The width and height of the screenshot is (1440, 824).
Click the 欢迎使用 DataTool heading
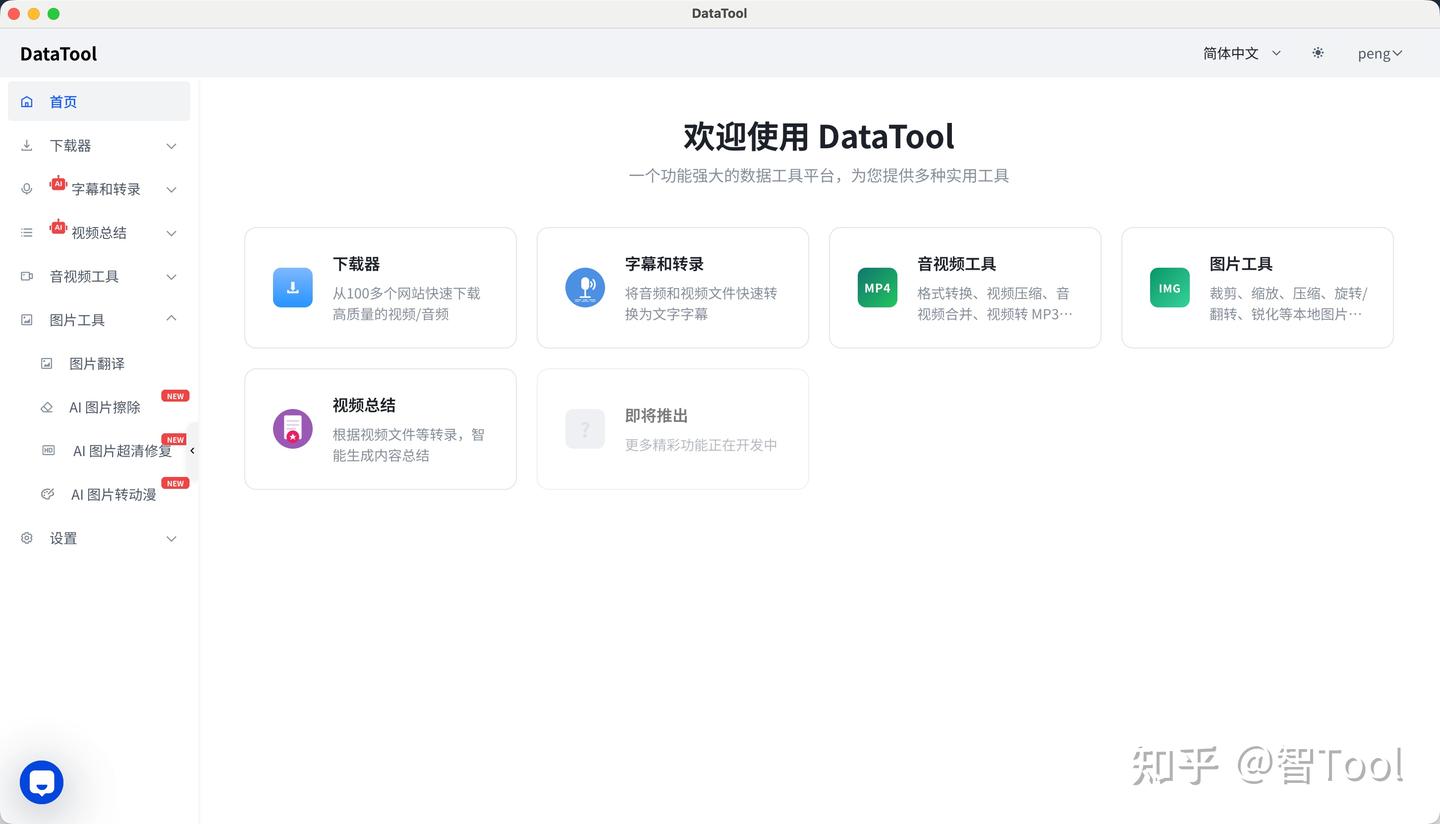(x=819, y=136)
